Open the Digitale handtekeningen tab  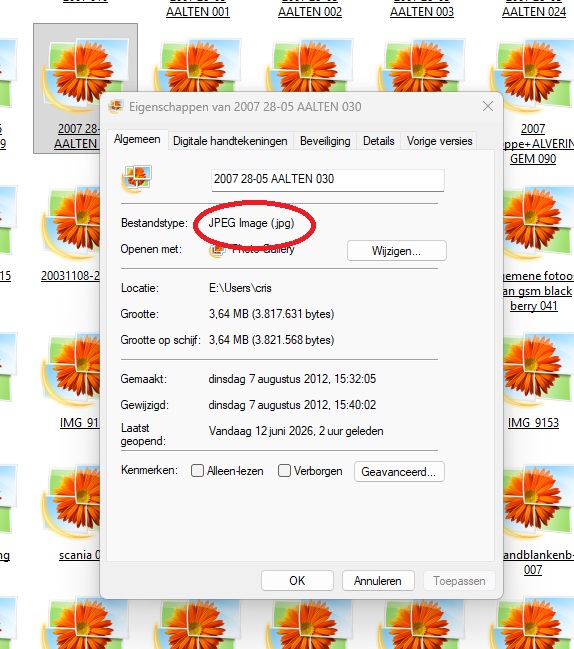(230, 141)
